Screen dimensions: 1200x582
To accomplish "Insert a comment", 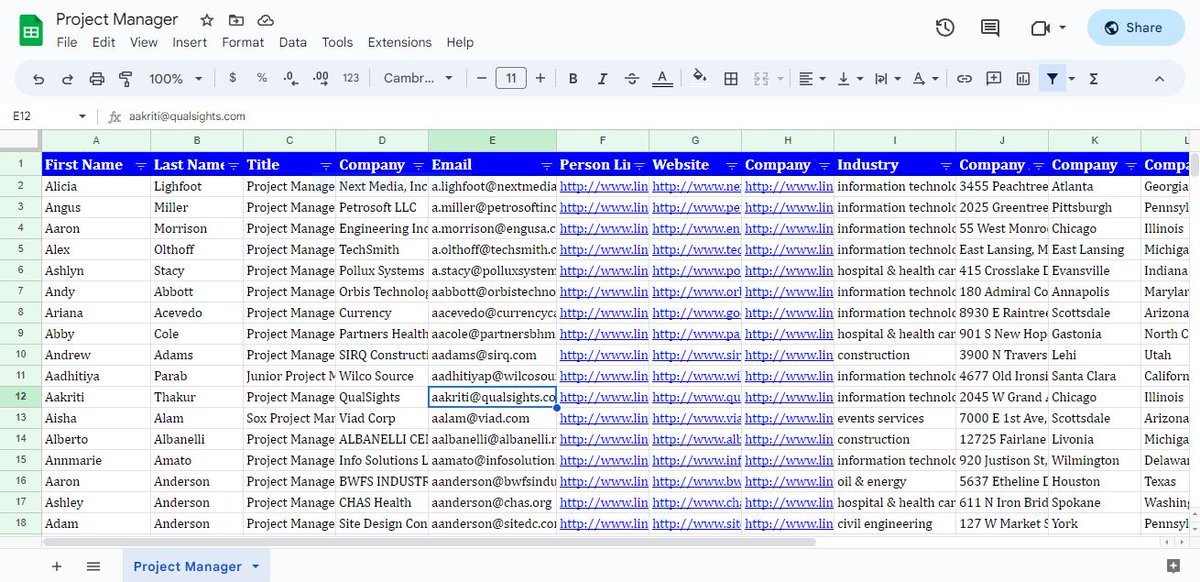I will tap(994, 78).
